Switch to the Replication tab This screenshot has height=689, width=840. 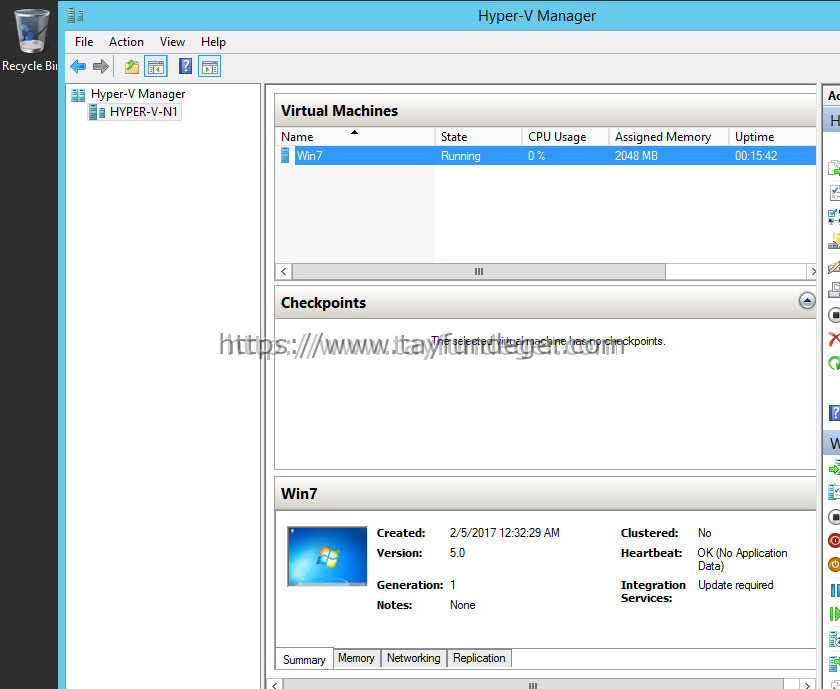point(479,658)
